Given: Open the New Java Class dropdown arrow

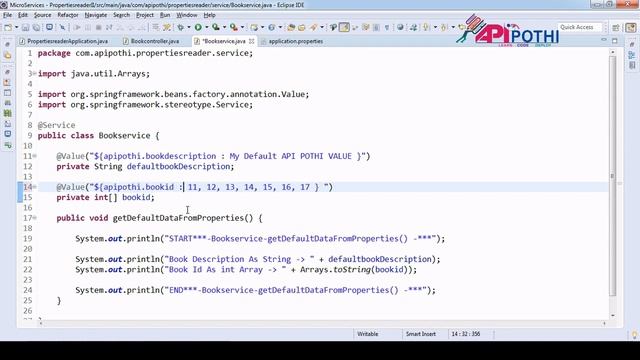Looking at the screenshot, I should click(280, 27).
